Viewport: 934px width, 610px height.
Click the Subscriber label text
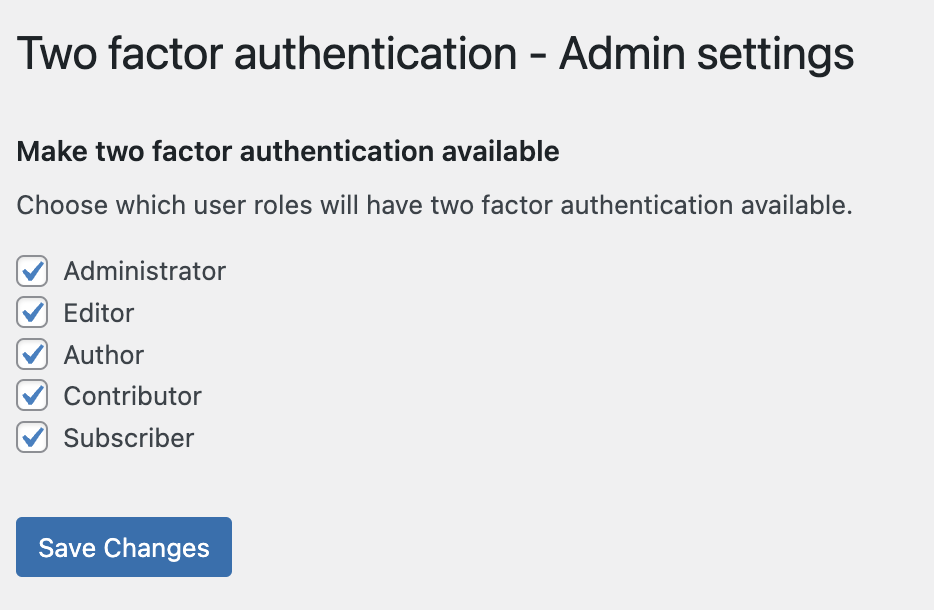pyautogui.click(x=129, y=438)
